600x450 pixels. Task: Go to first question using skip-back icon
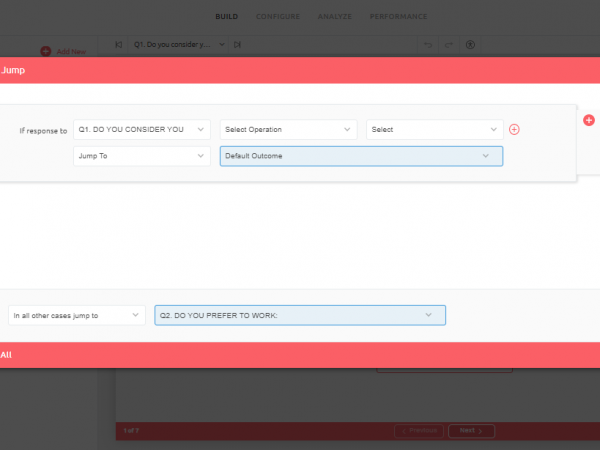[119, 45]
